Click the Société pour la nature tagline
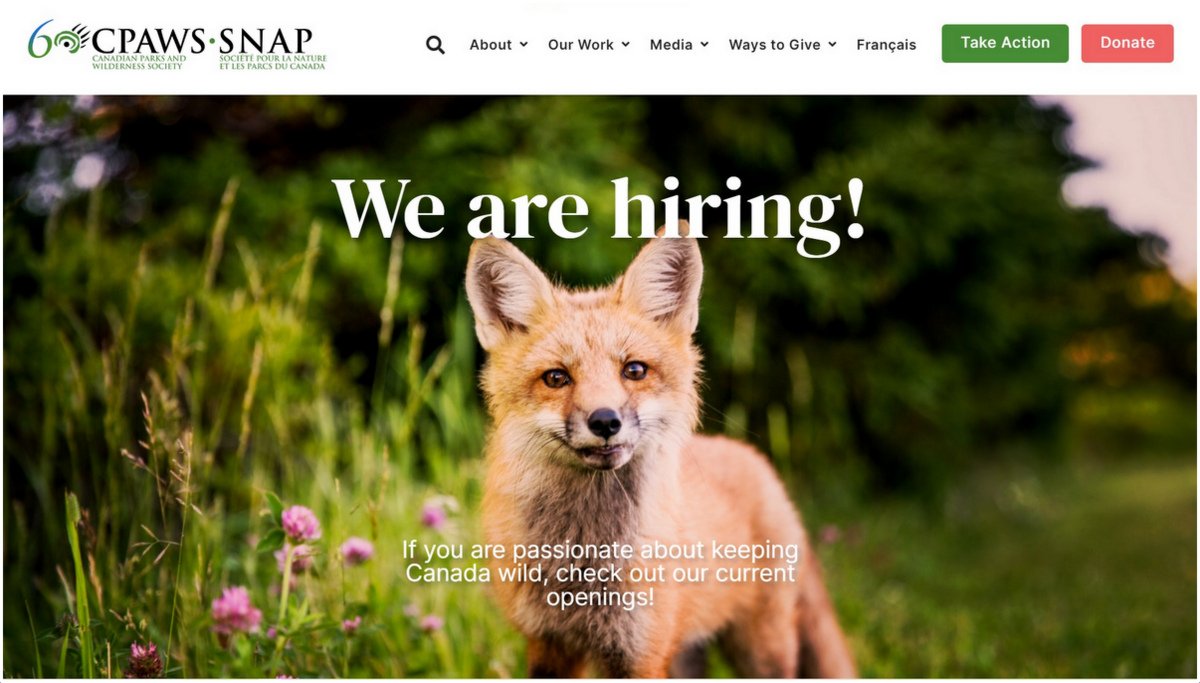 click(x=272, y=62)
